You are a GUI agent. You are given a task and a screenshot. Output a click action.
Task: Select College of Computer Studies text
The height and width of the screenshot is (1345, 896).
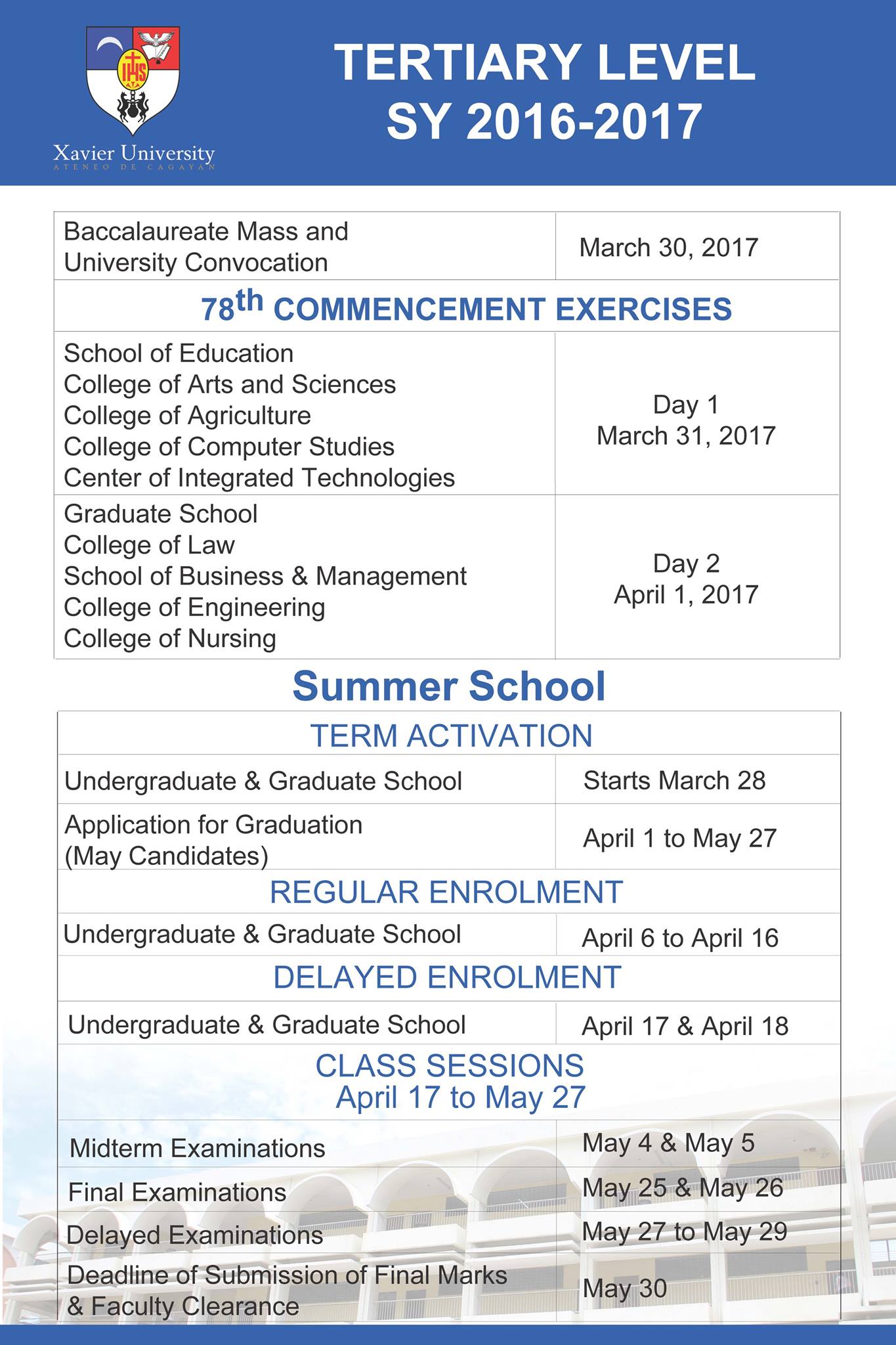coord(229,447)
